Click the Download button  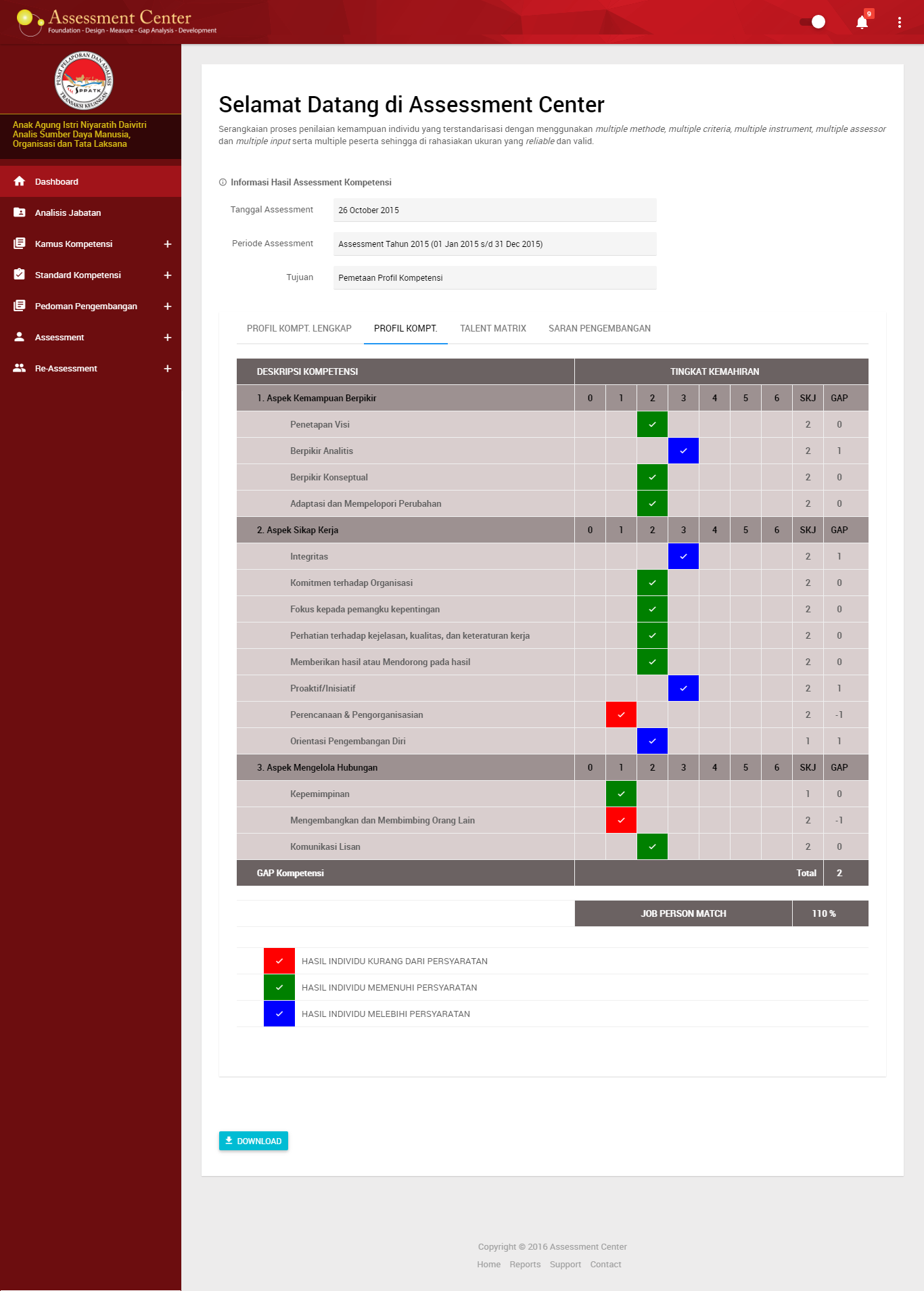(x=254, y=1141)
